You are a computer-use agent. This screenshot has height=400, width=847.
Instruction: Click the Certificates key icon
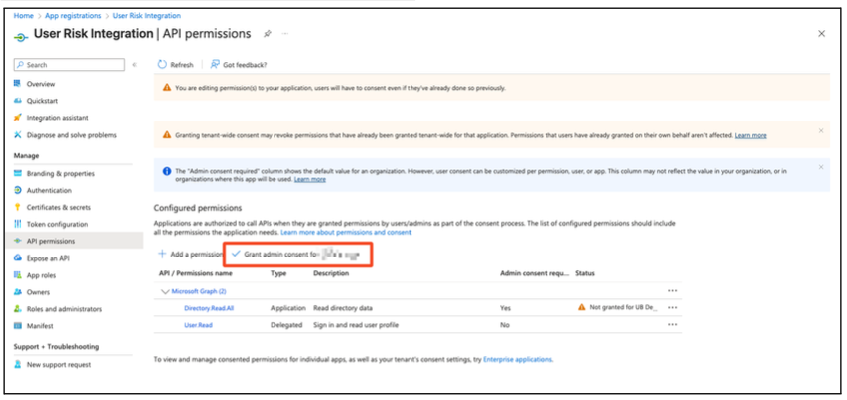click(x=17, y=208)
